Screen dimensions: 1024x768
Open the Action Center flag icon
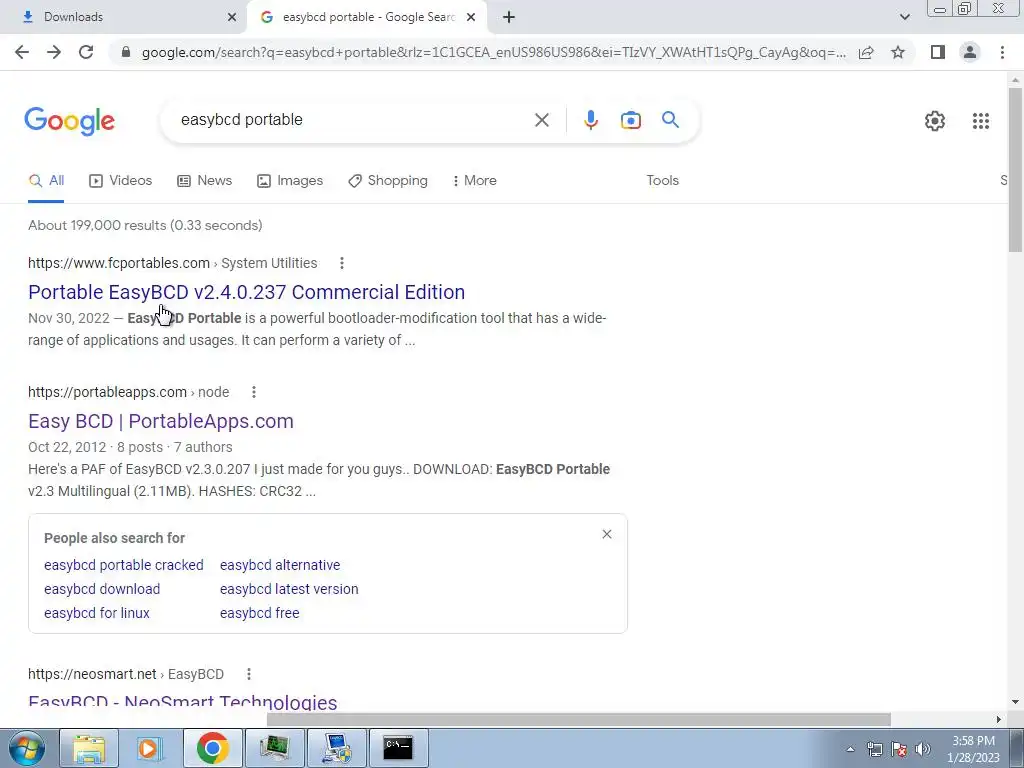click(x=899, y=749)
